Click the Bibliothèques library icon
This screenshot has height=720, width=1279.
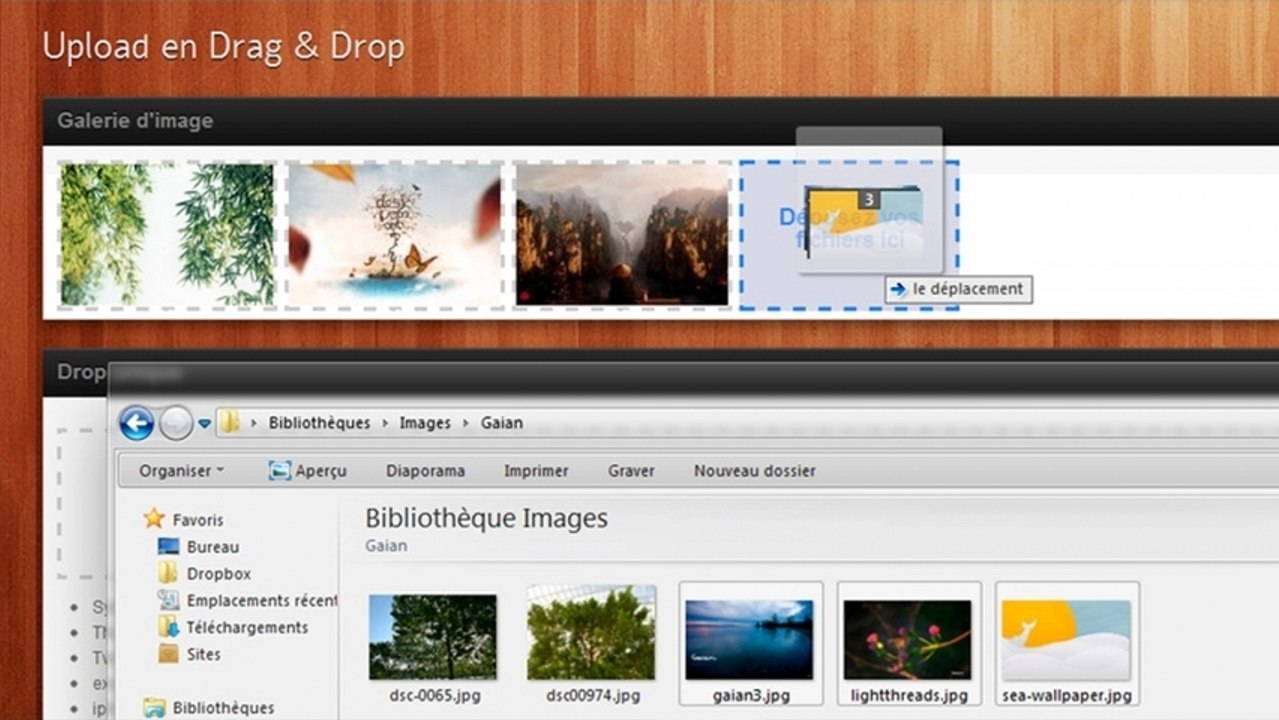[154, 708]
